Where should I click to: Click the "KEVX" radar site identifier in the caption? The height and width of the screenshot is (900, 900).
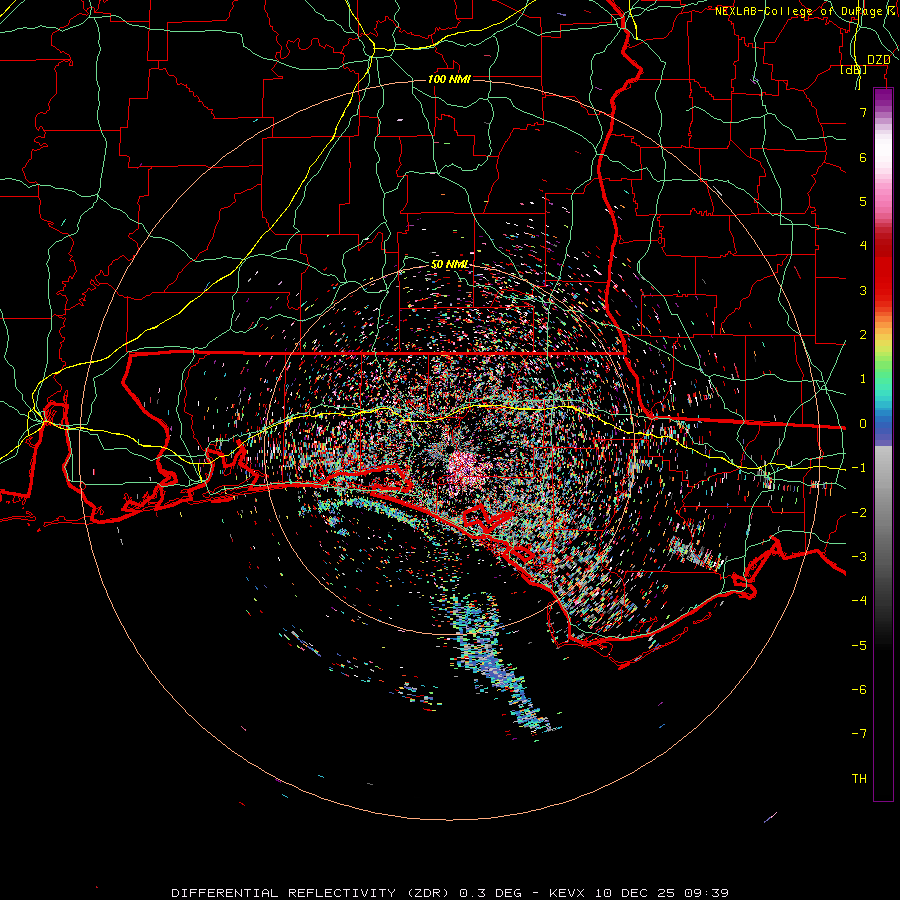[x=569, y=893]
